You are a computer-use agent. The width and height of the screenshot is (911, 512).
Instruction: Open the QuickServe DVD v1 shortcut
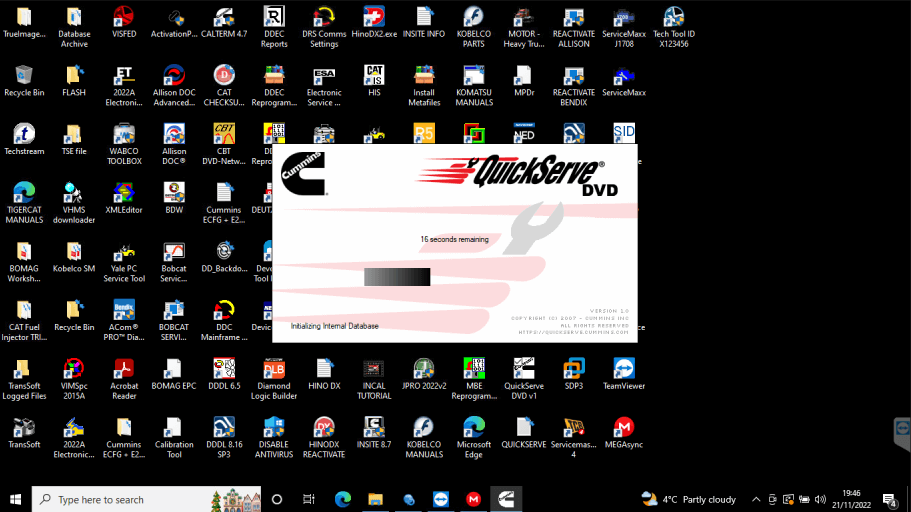pos(523,369)
